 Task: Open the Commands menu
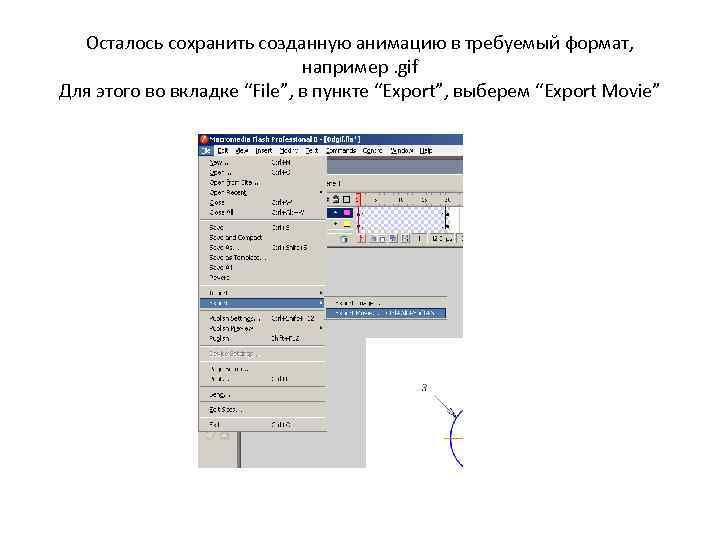click(x=341, y=151)
